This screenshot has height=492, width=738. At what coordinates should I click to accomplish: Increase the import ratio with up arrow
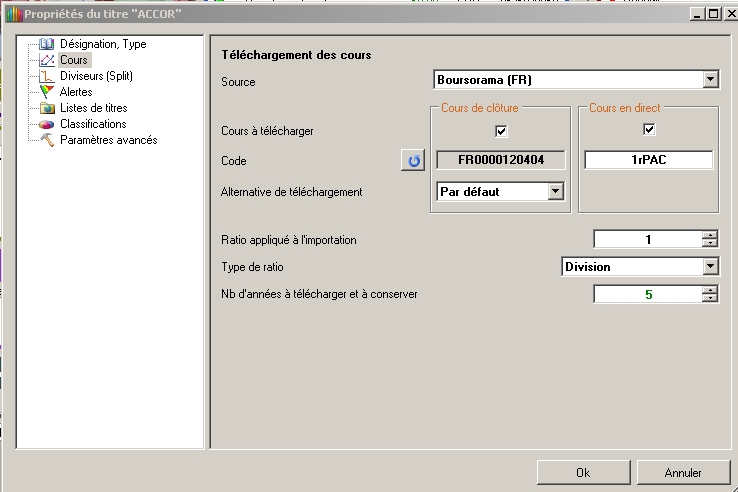tap(710, 236)
